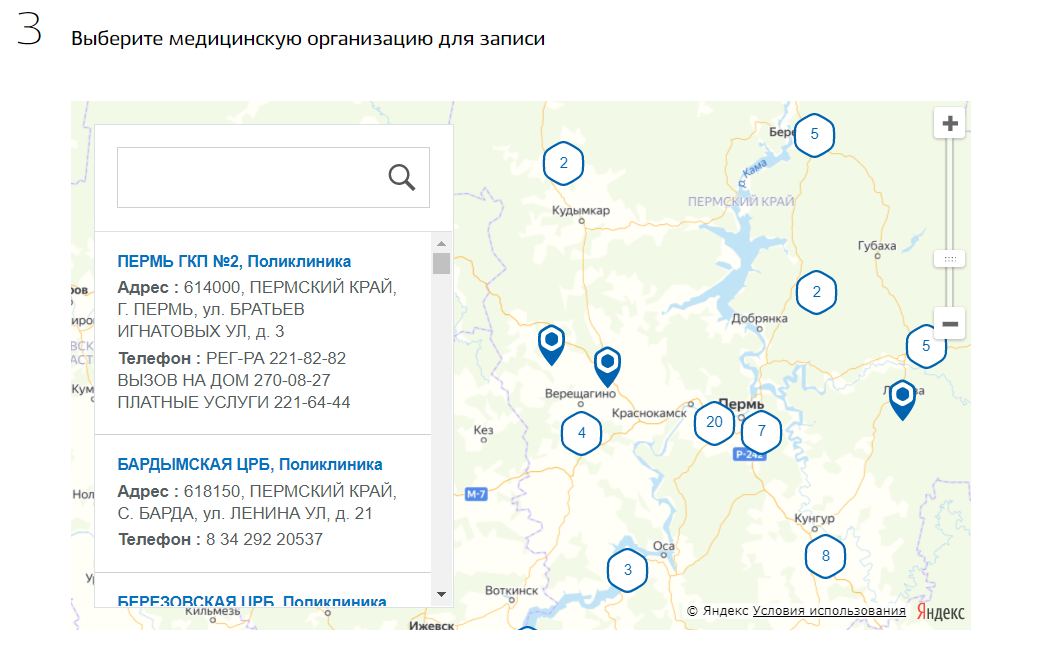Zoom in the map with plus button
This screenshot has width=1042, height=656.
coord(949,124)
